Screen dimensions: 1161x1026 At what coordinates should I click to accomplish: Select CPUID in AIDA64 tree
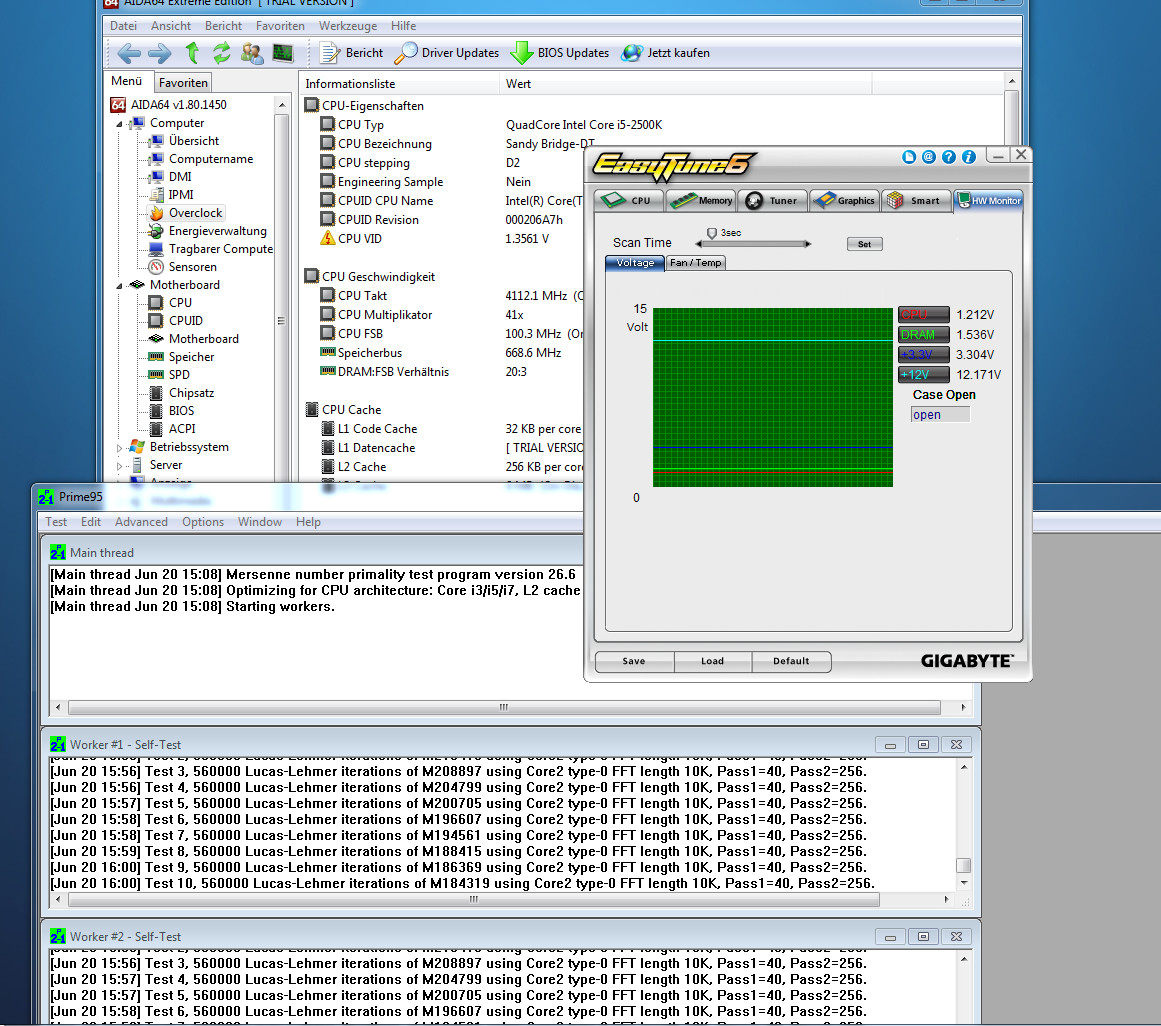coord(185,321)
